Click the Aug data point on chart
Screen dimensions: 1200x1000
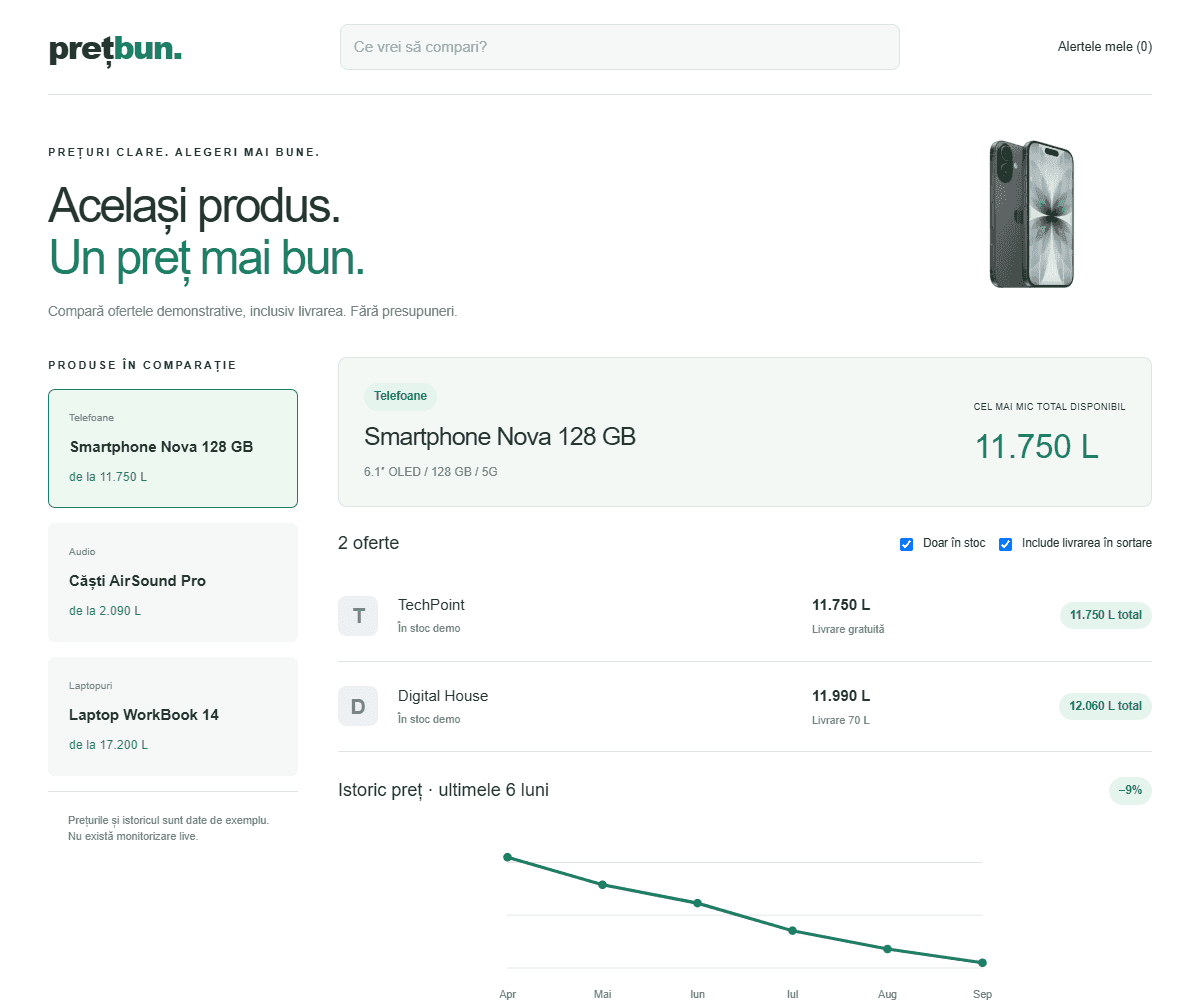887,949
